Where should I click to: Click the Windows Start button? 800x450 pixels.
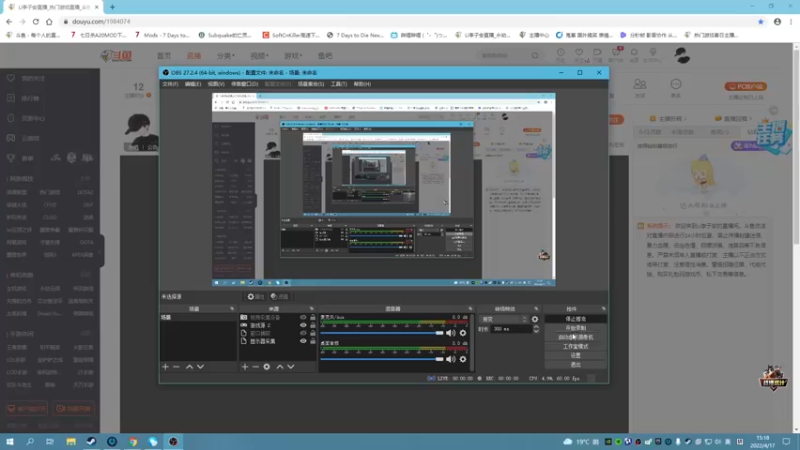[10, 442]
